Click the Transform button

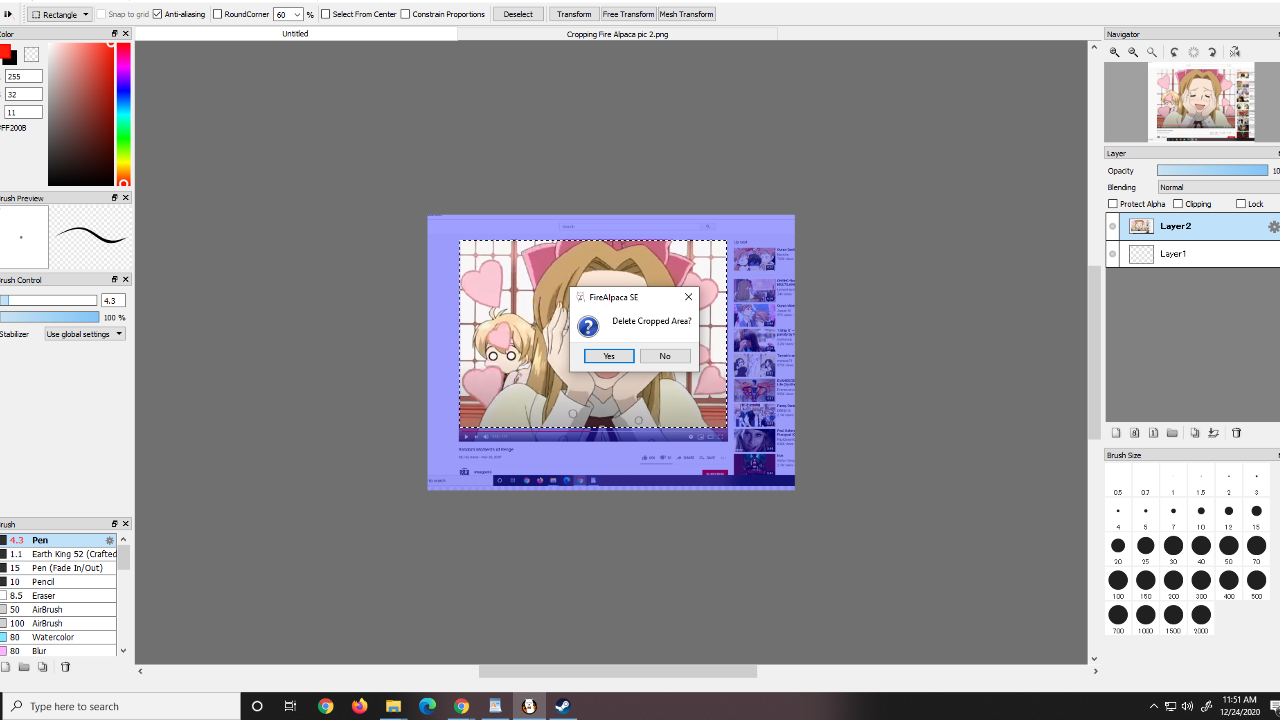574,14
